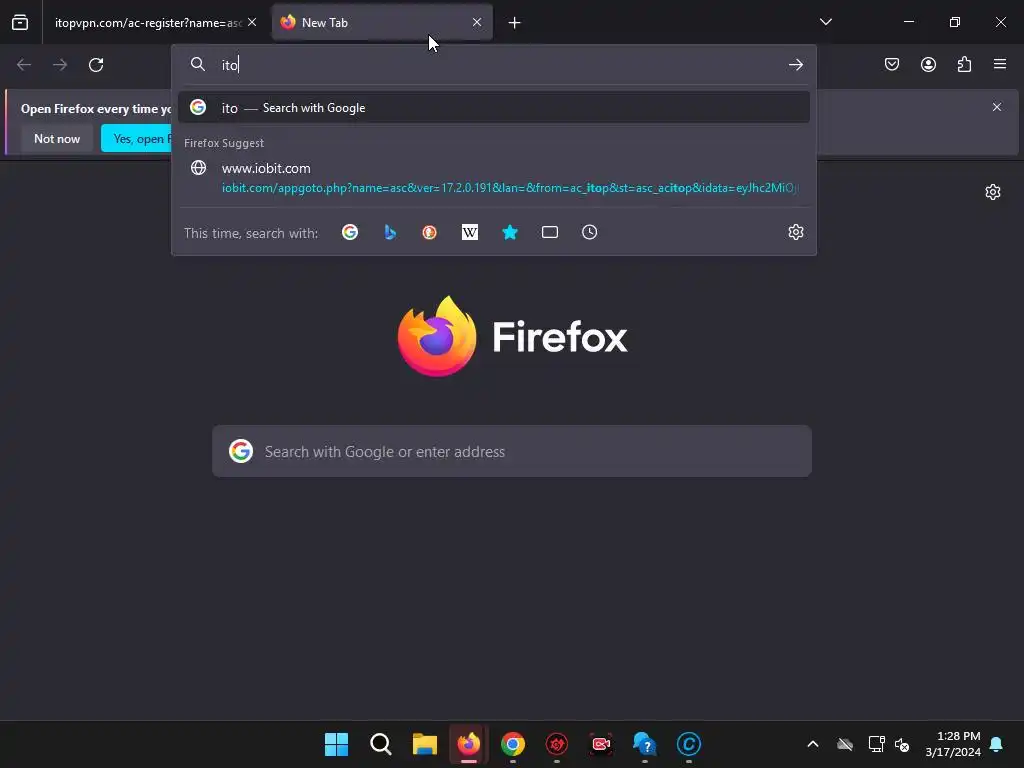
Task: Expand the list all tabs chevron
Action: 826,22
